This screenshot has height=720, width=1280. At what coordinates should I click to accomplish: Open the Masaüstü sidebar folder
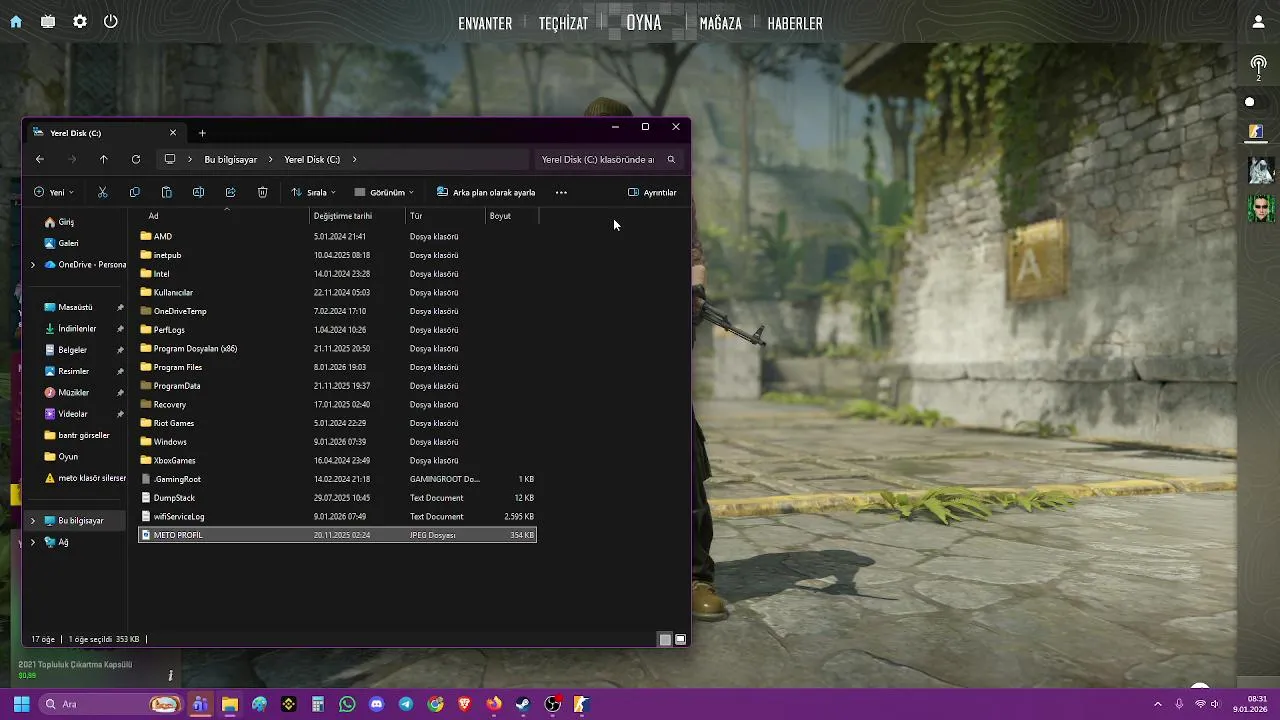75,308
